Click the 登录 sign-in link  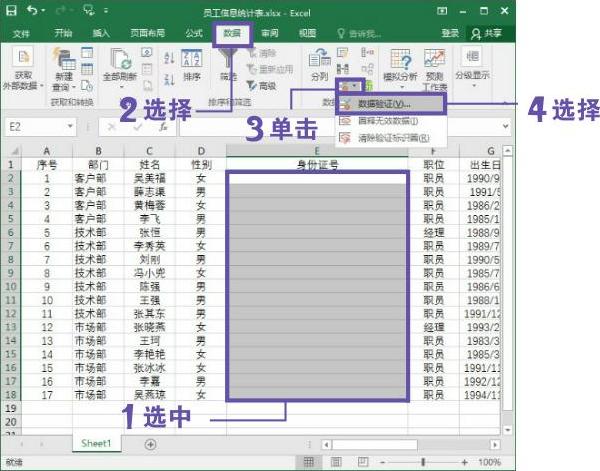click(x=450, y=34)
